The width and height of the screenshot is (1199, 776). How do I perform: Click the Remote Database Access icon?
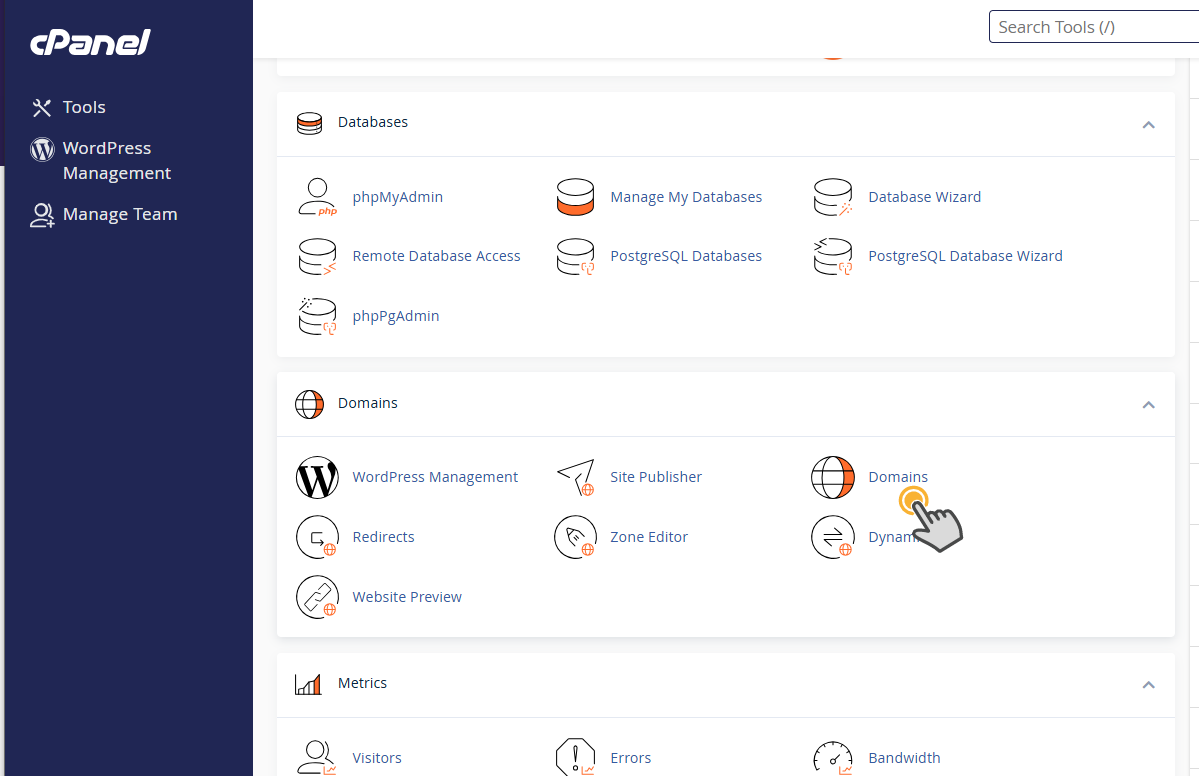(x=317, y=257)
